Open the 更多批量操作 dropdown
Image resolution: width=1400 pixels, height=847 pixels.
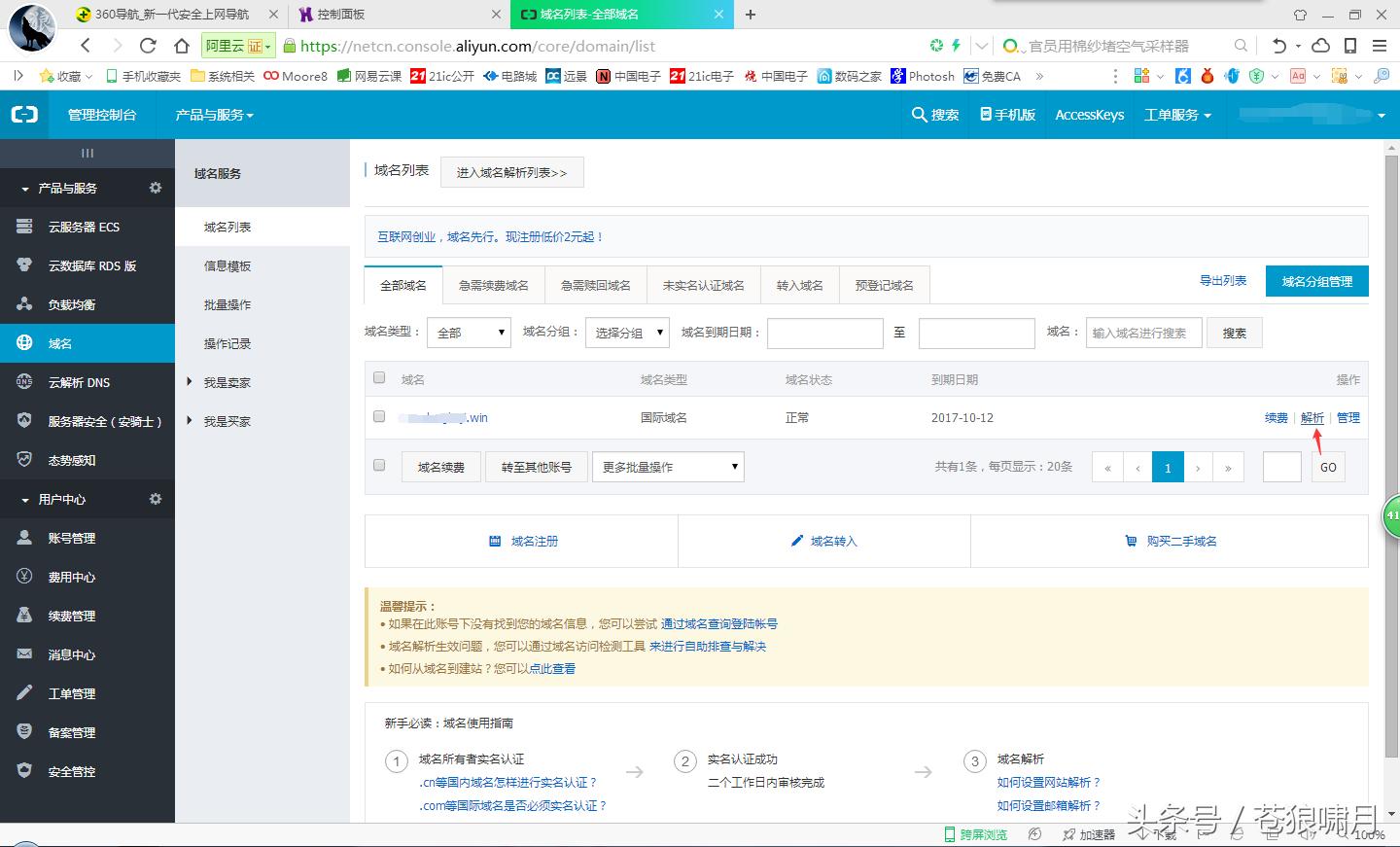pyautogui.click(x=668, y=466)
